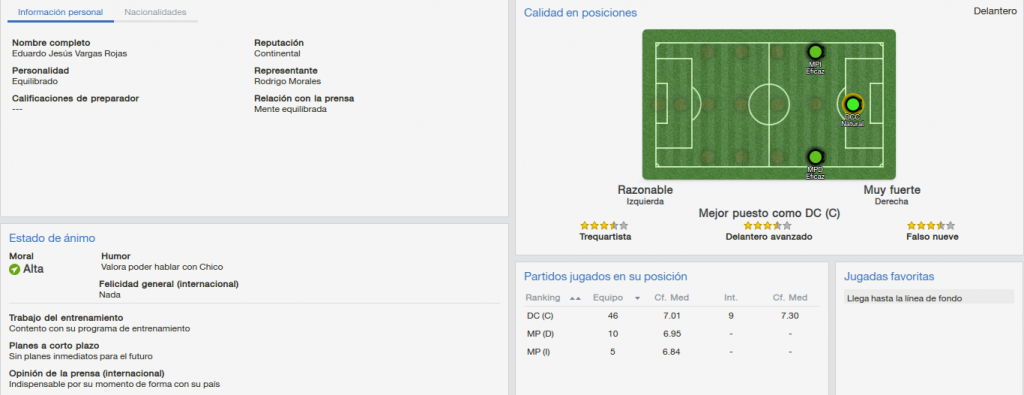Sort by first Cf. Med column header

[x=671, y=298]
